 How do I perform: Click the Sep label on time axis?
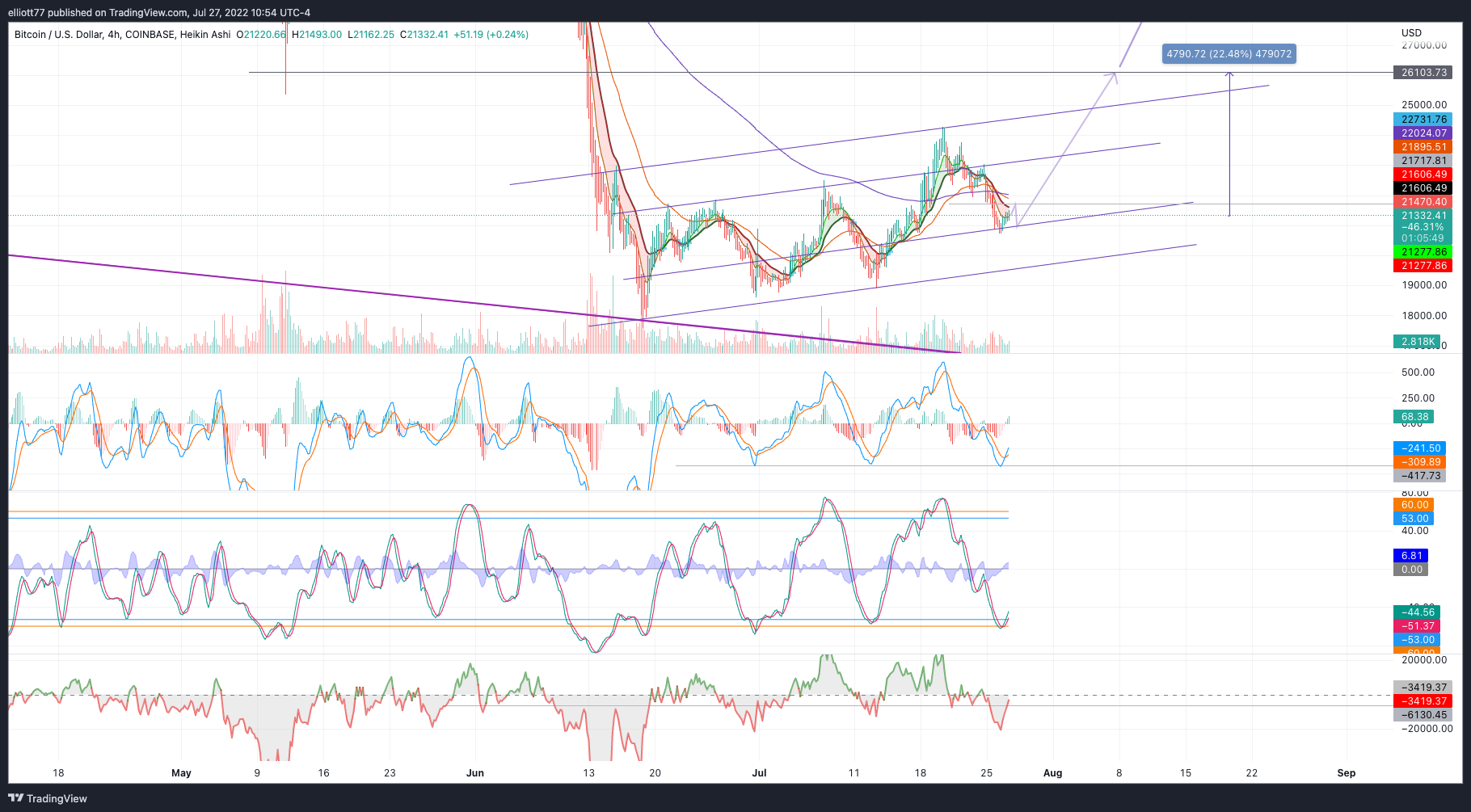tap(1347, 773)
